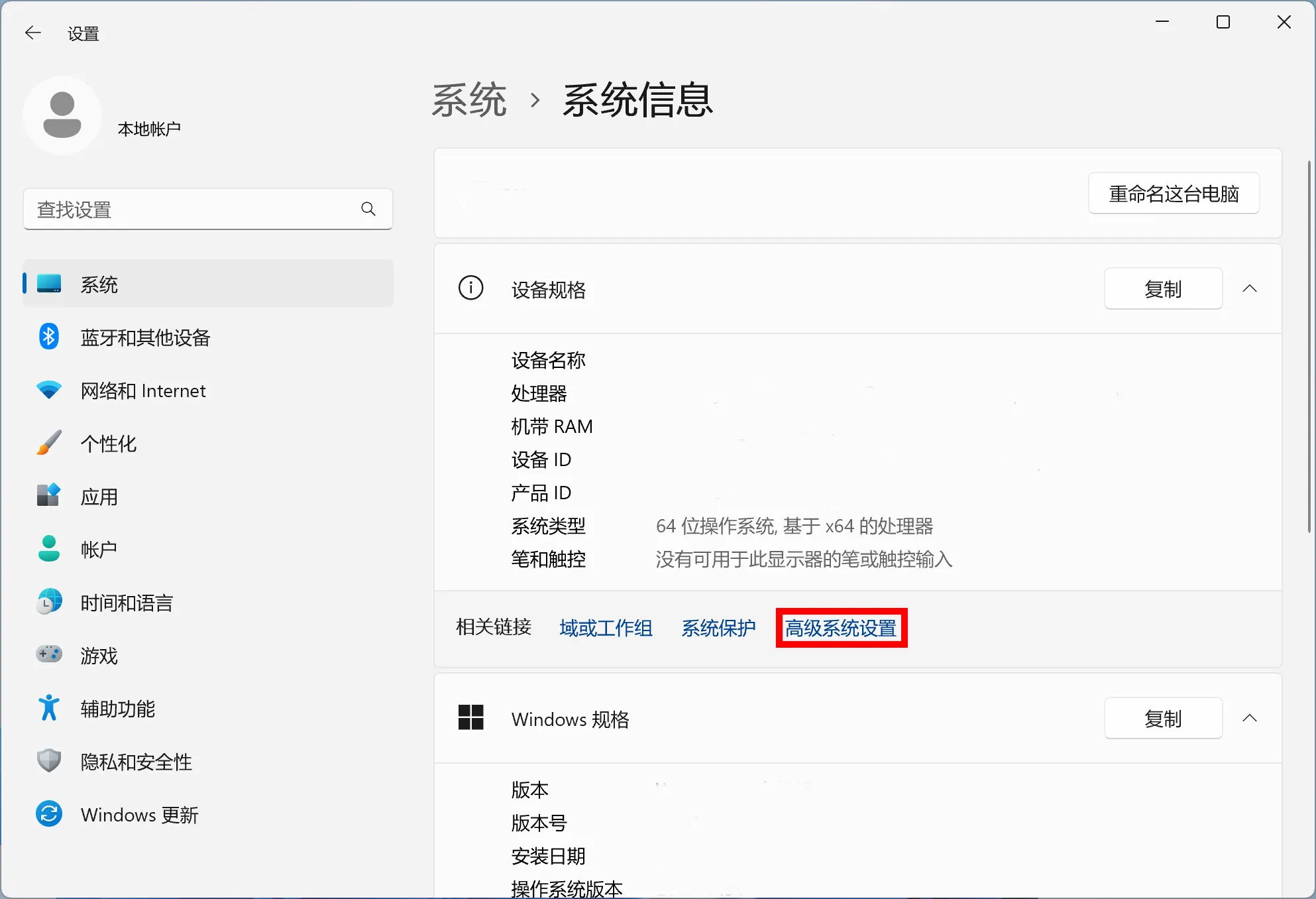
Task: Open 网络和 Internet settings page
Action: (208, 390)
